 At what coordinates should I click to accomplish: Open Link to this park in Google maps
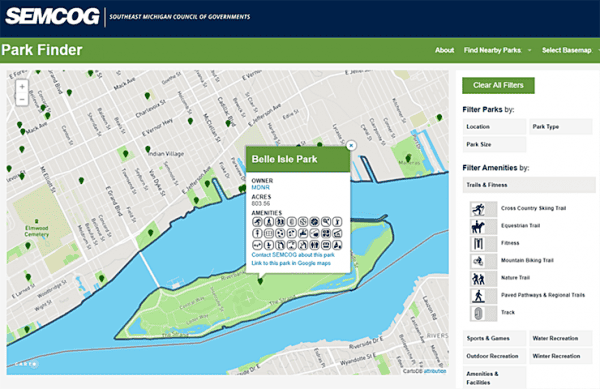click(291, 263)
